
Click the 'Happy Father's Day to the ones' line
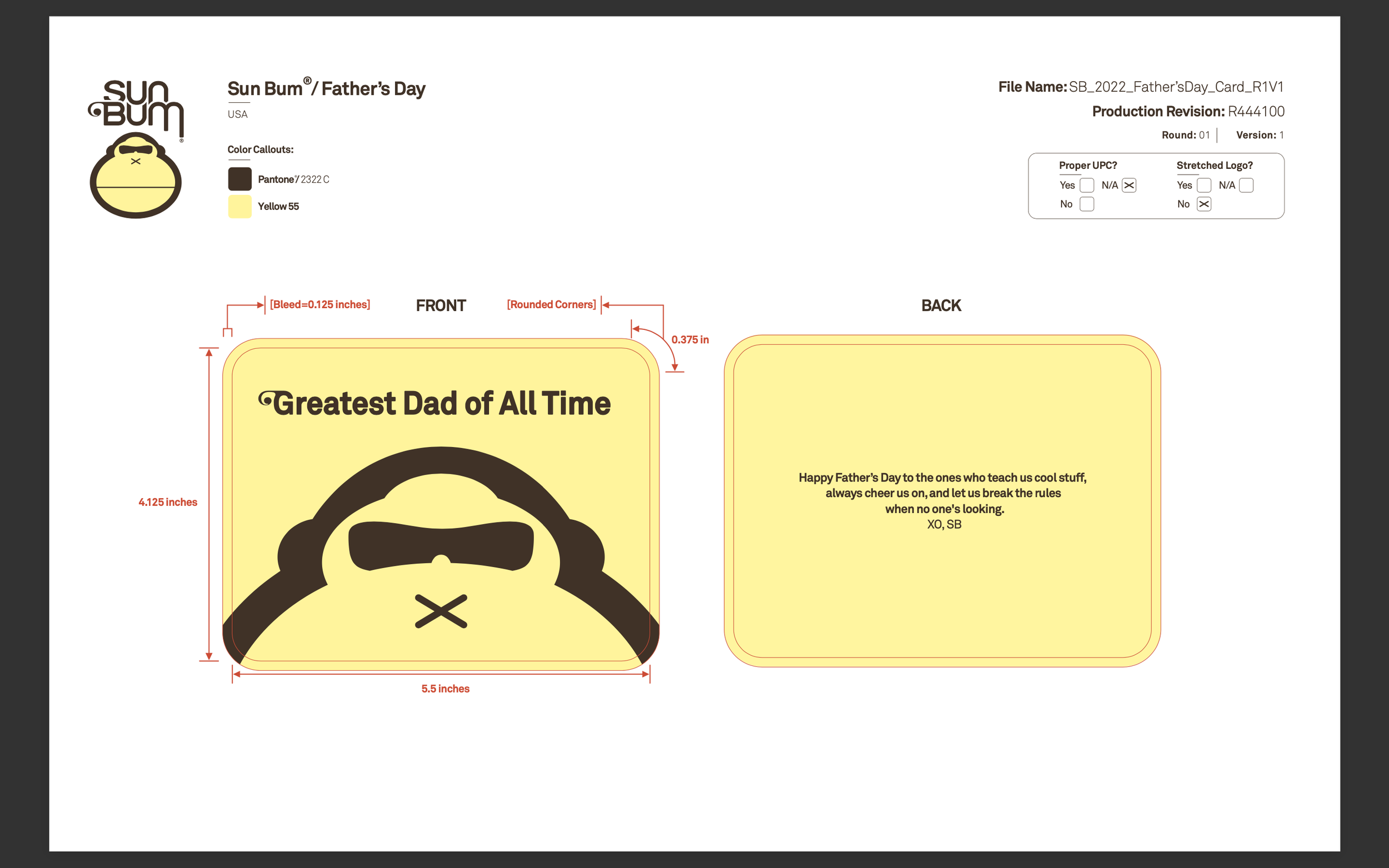coord(942,478)
